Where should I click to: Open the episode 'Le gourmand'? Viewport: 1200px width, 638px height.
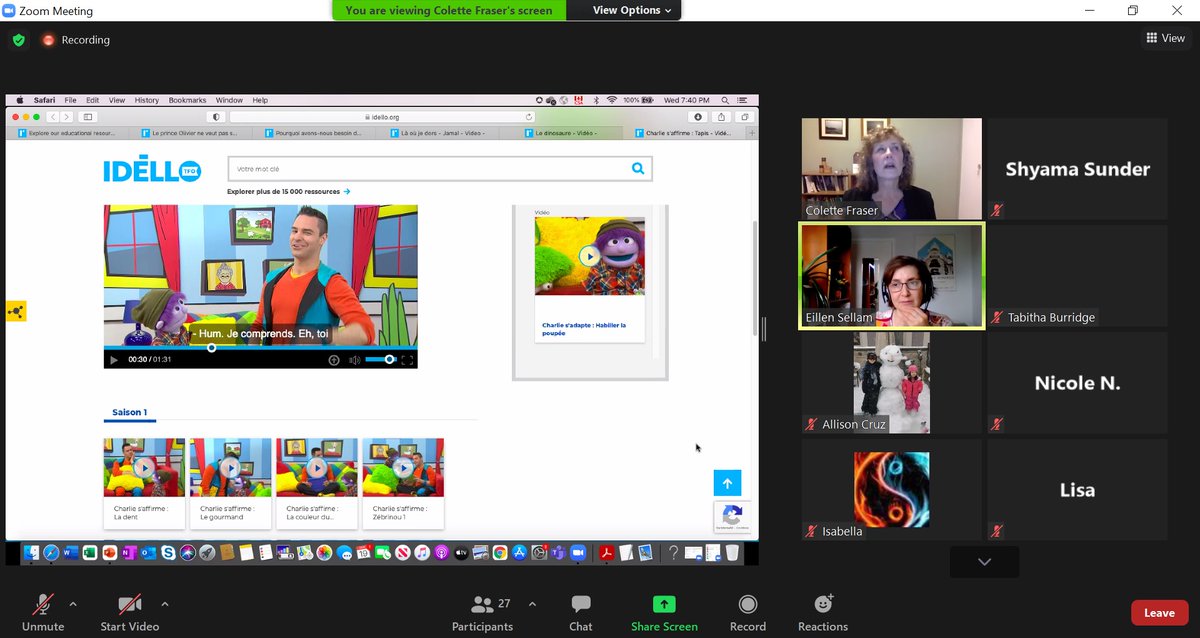tap(230, 483)
